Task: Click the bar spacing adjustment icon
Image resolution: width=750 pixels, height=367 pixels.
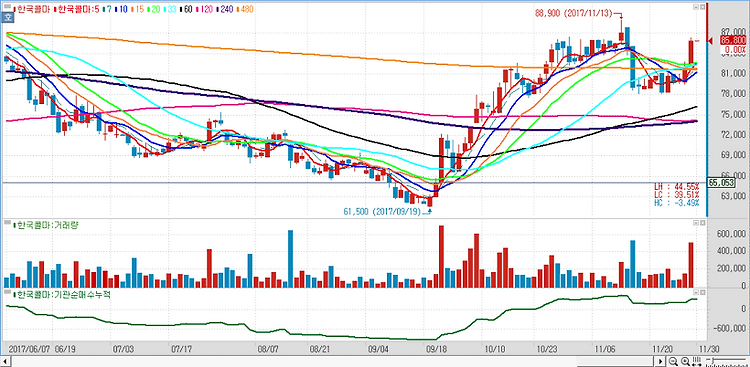Action: pos(696,361)
